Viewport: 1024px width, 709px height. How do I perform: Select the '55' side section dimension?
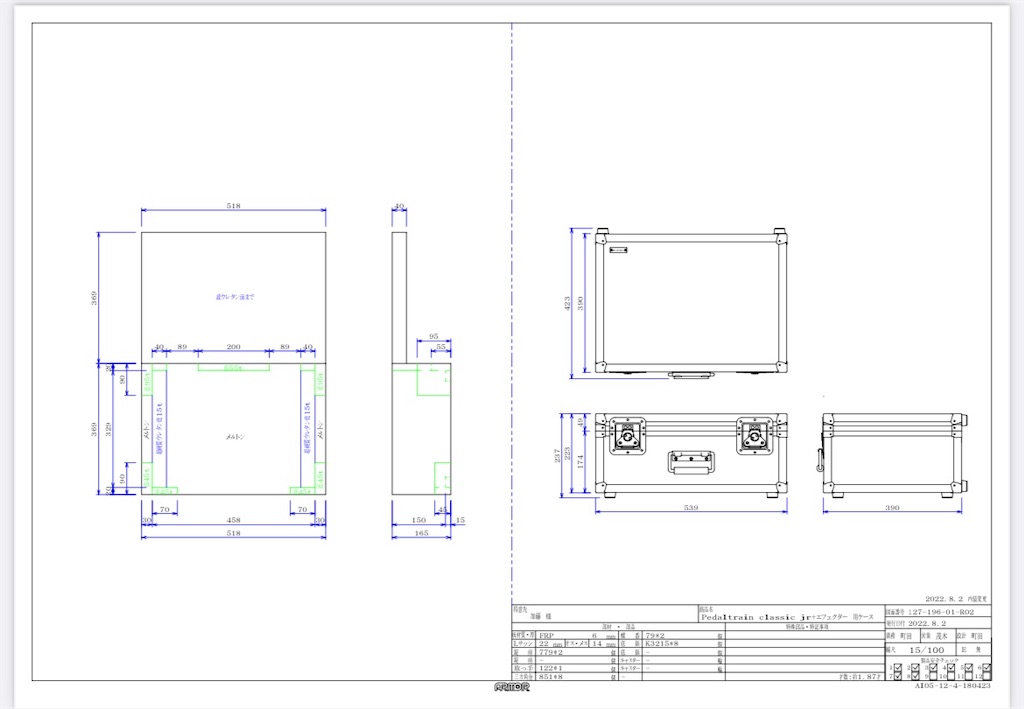441,347
